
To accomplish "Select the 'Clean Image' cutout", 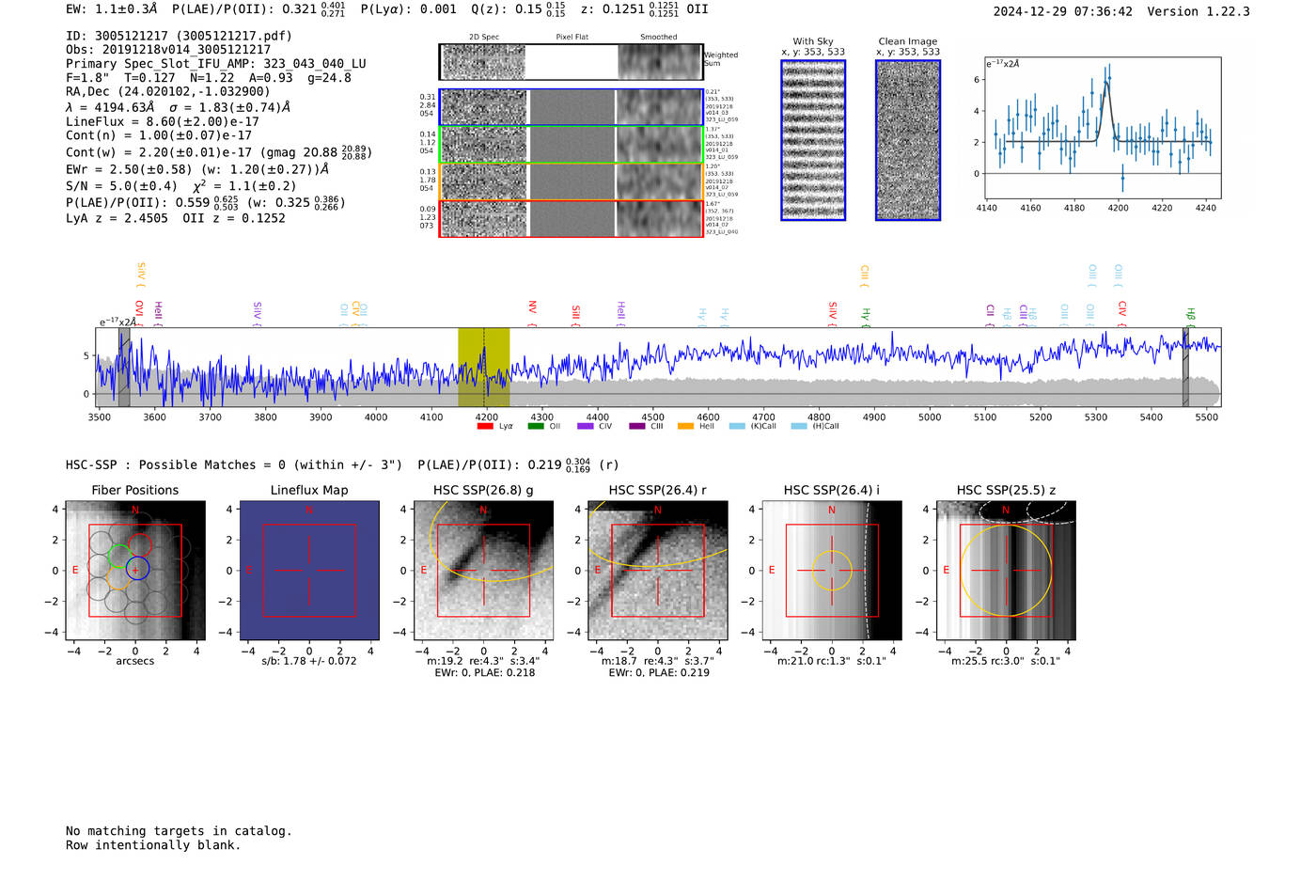I will (x=908, y=140).
